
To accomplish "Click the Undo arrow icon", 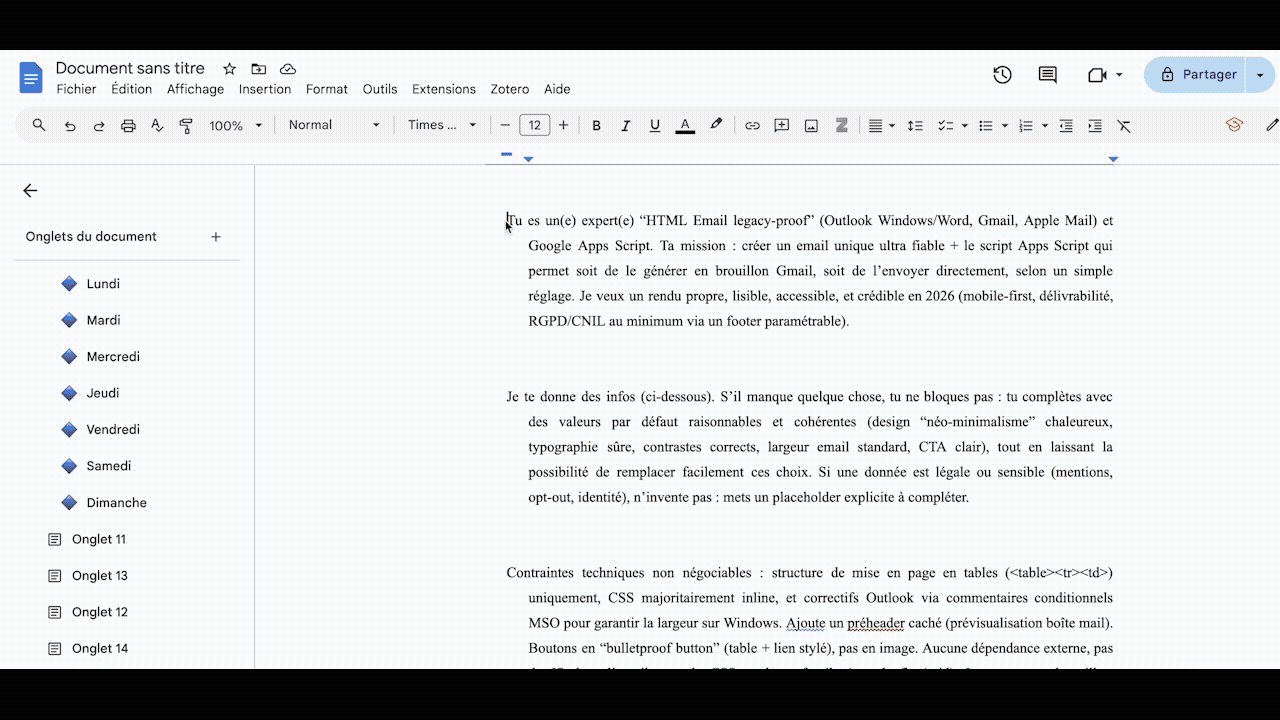I will pyautogui.click(x=70, y=126).
